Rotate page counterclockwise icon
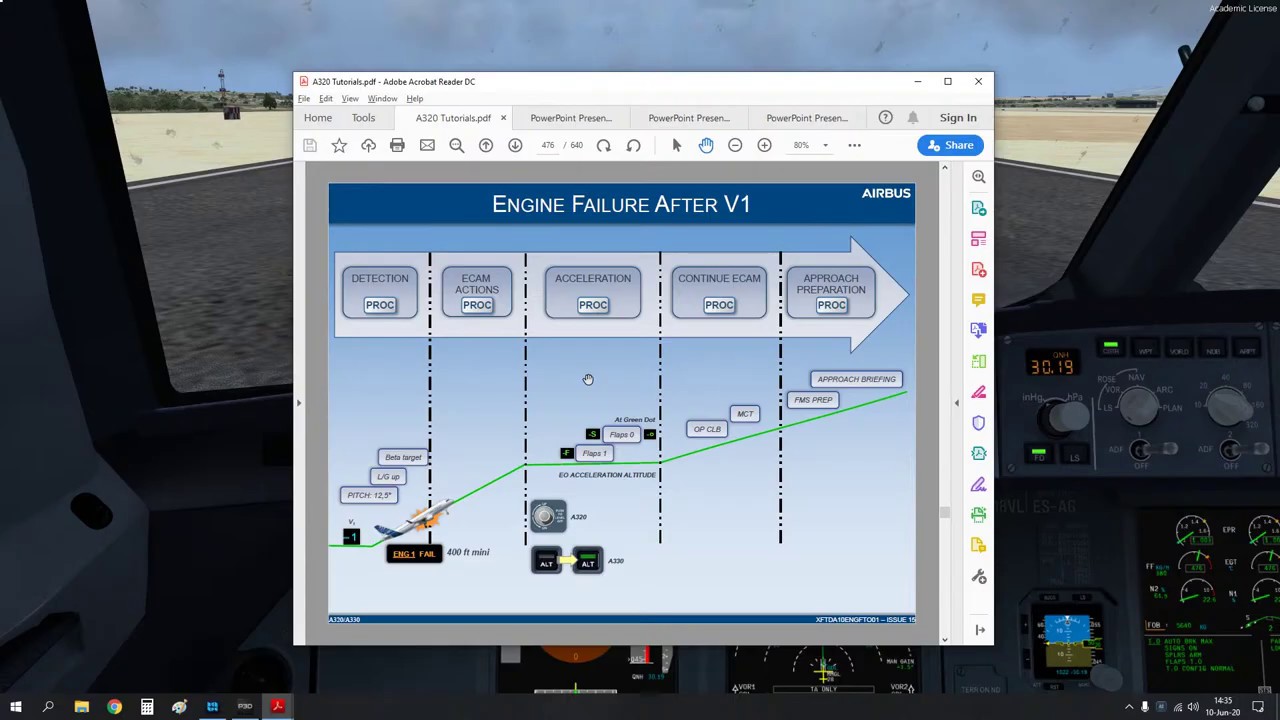 point(633,145)
